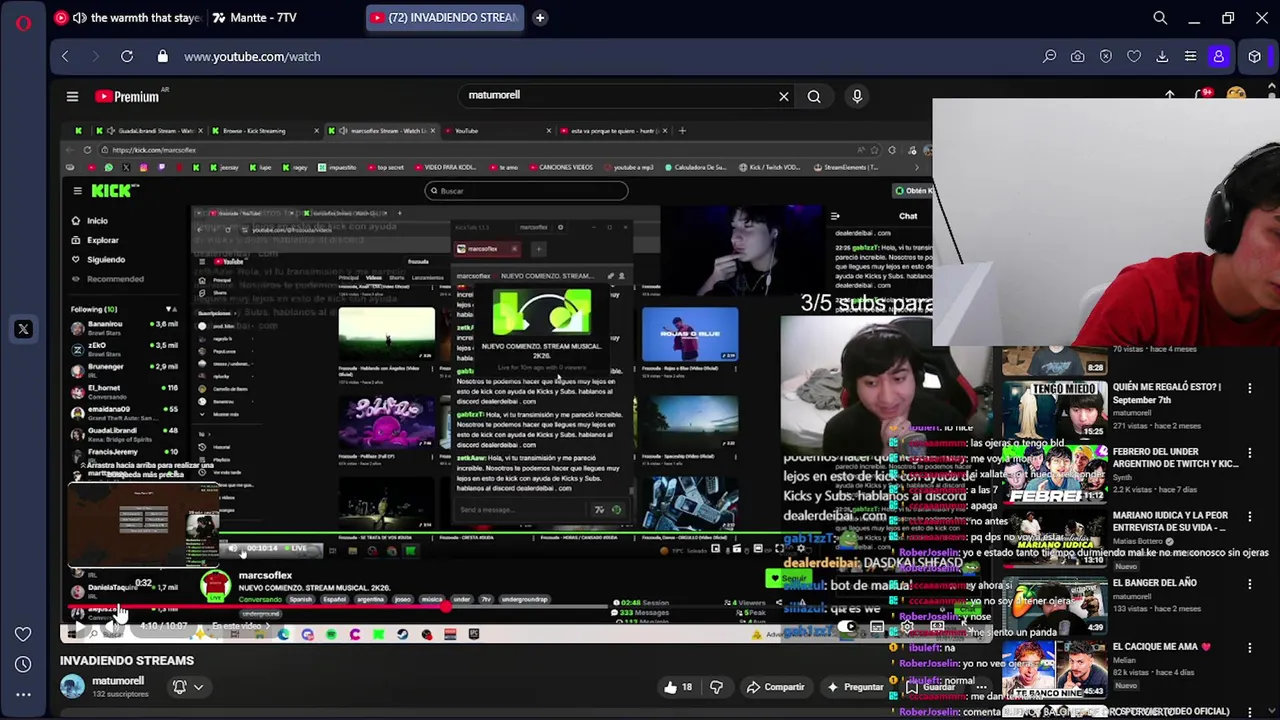Take a snapshot with camera icon
This screenshot has height=720, width=1280.
[x=1077, y=57]
